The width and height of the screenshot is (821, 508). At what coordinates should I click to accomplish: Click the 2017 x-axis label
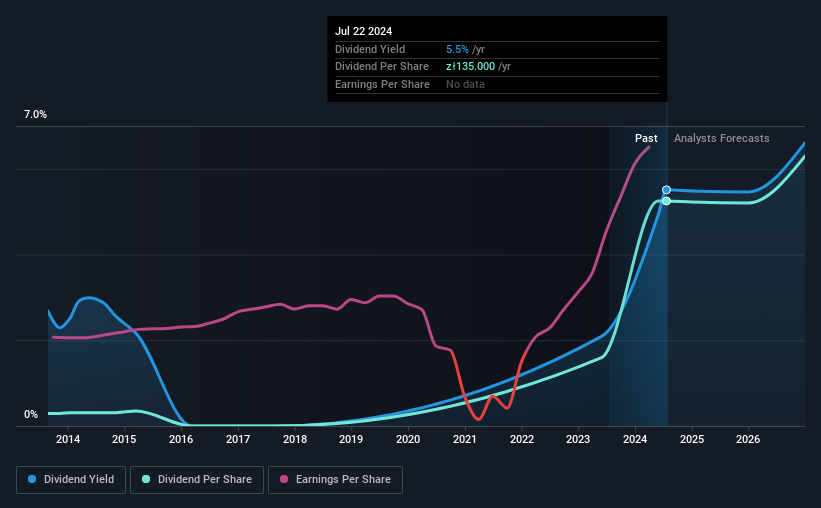point(238,439)
